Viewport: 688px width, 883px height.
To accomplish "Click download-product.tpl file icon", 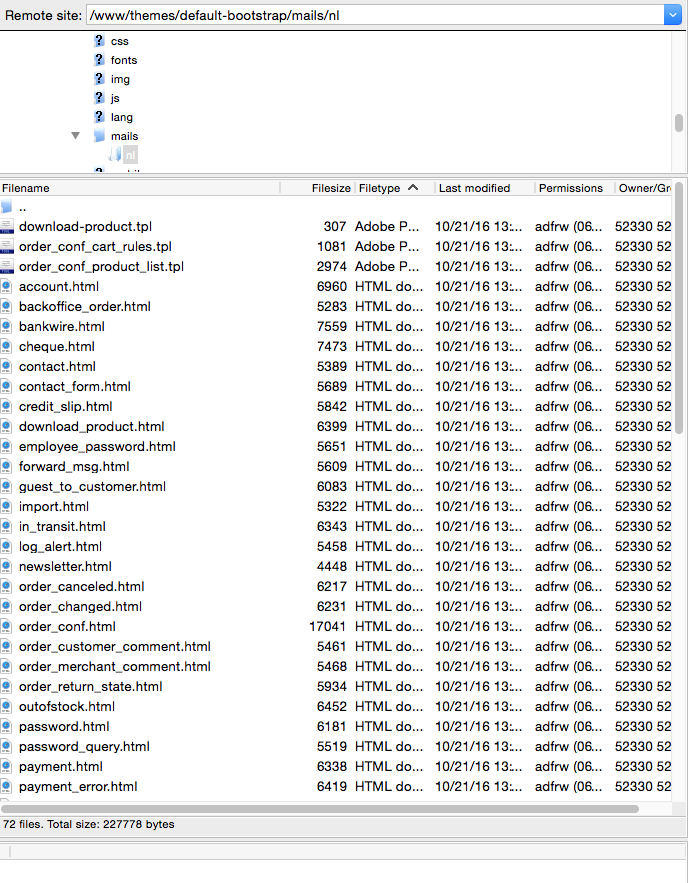I will (6, 227).
